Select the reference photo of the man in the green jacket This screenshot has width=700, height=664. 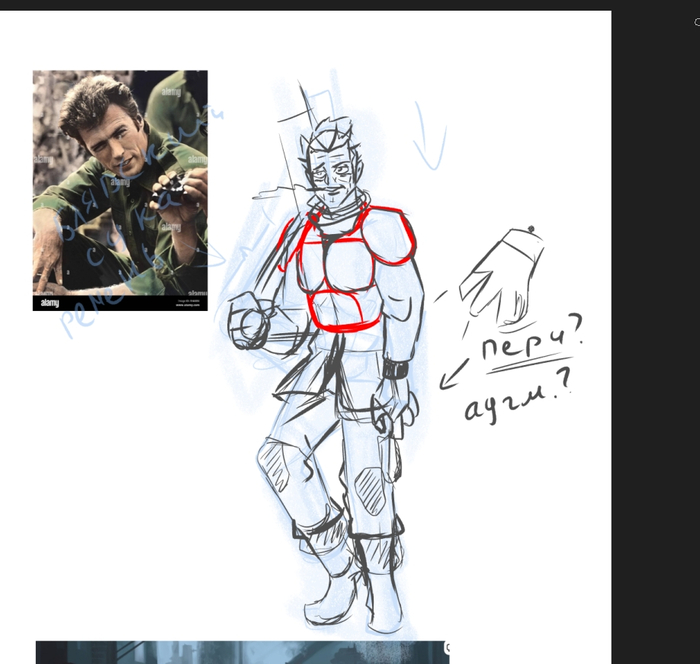pos(120,190)
